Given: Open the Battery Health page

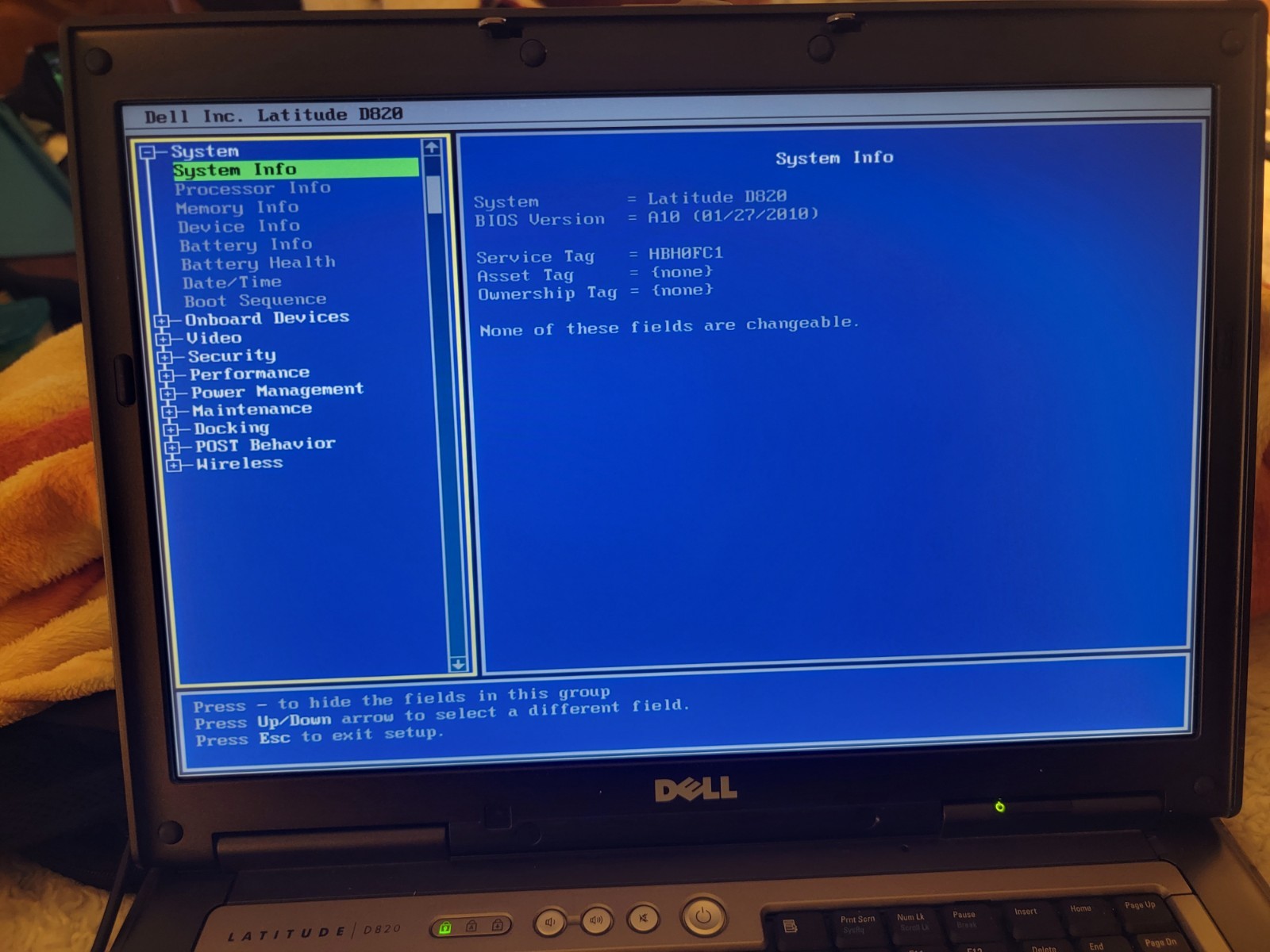Looking at the screenshot, I should (x=258, y=263).
